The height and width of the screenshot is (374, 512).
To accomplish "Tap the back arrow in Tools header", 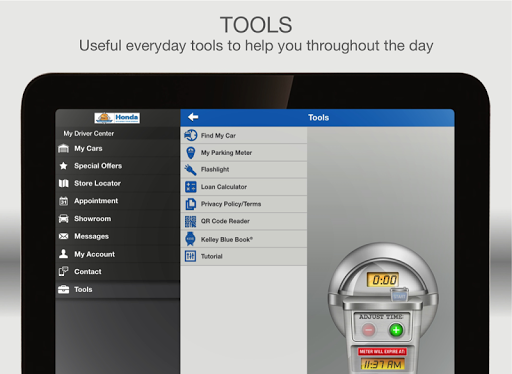I will [x=193, y=117].
